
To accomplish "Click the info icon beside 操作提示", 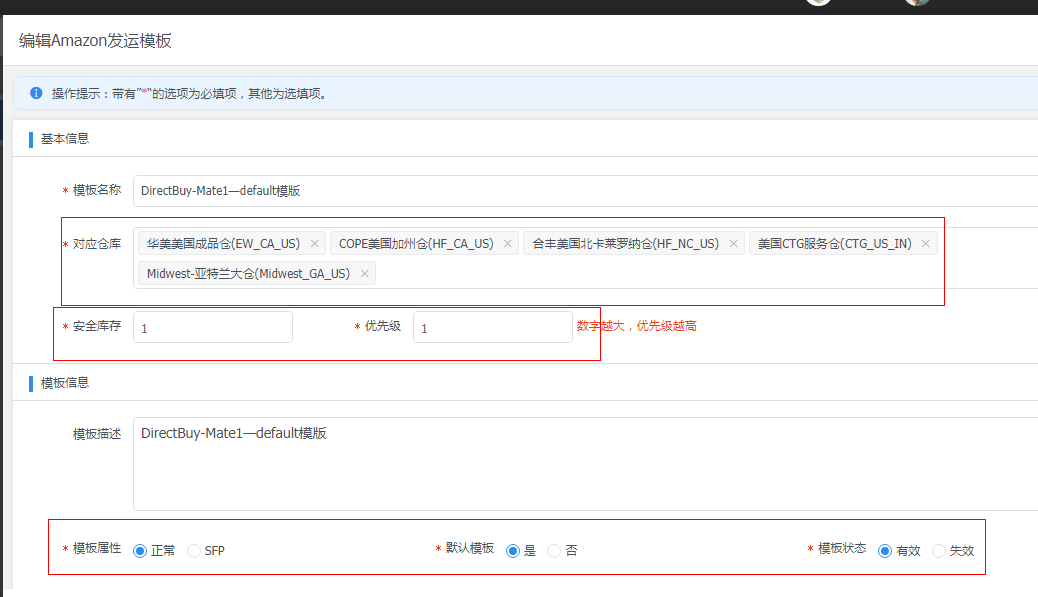I will point(36,93).
